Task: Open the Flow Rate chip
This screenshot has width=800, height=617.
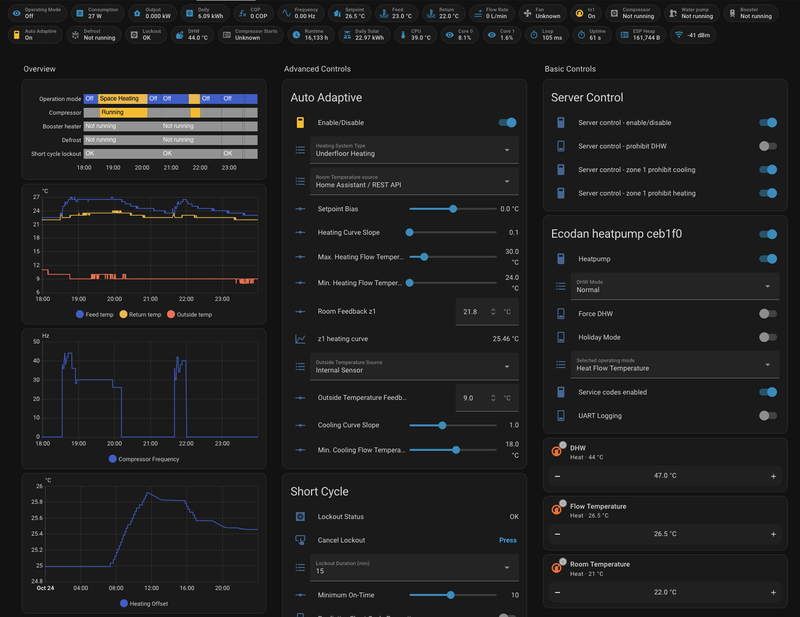Action: (491, 13)
